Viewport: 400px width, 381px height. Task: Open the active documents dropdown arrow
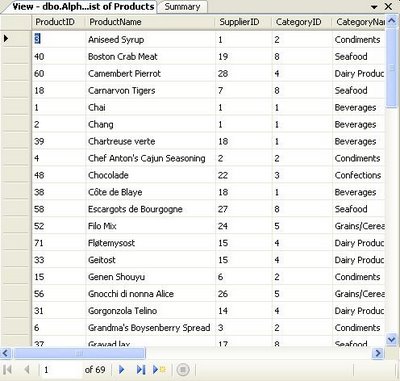coord(374,7)
